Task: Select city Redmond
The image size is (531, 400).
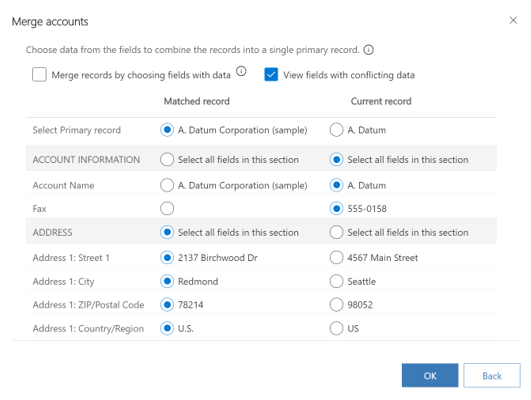Action: tap(167, 281)
